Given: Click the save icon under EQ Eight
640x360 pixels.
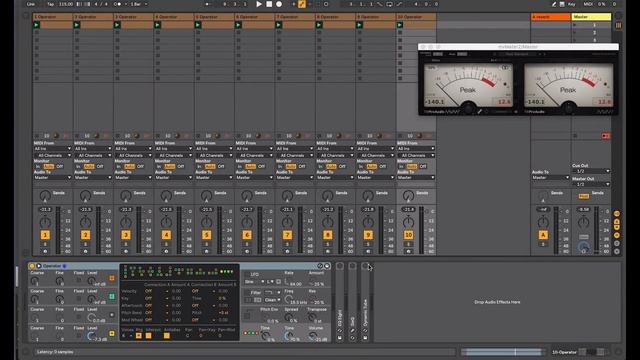Looking at the screenshot, I should pos(340,338).
